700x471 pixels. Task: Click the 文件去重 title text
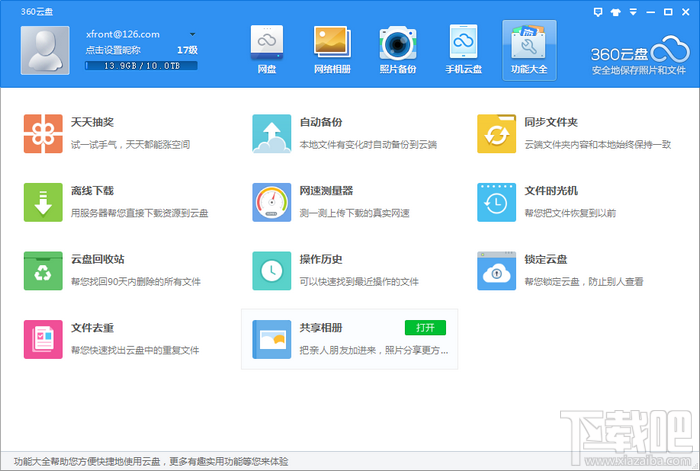(x=92, y=328)
